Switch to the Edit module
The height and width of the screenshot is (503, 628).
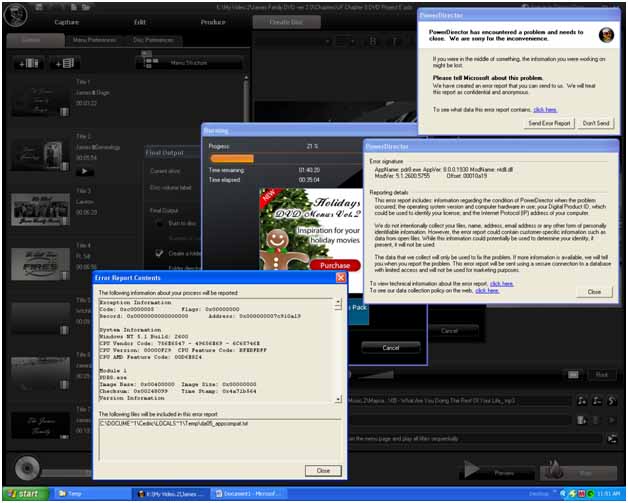[140, 22]
